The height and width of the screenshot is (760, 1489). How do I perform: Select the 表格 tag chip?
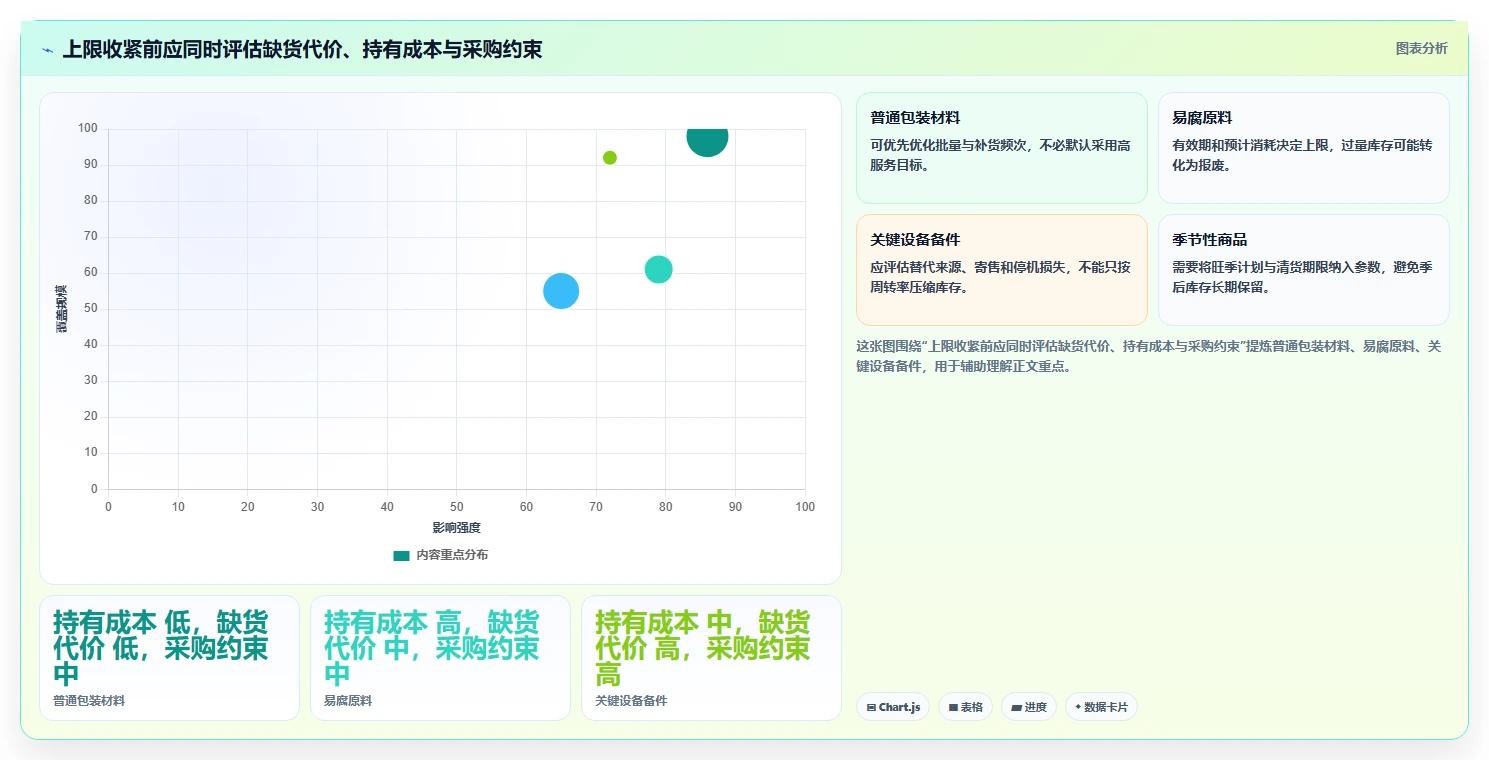pyautogui.click(x=965, y=707)
